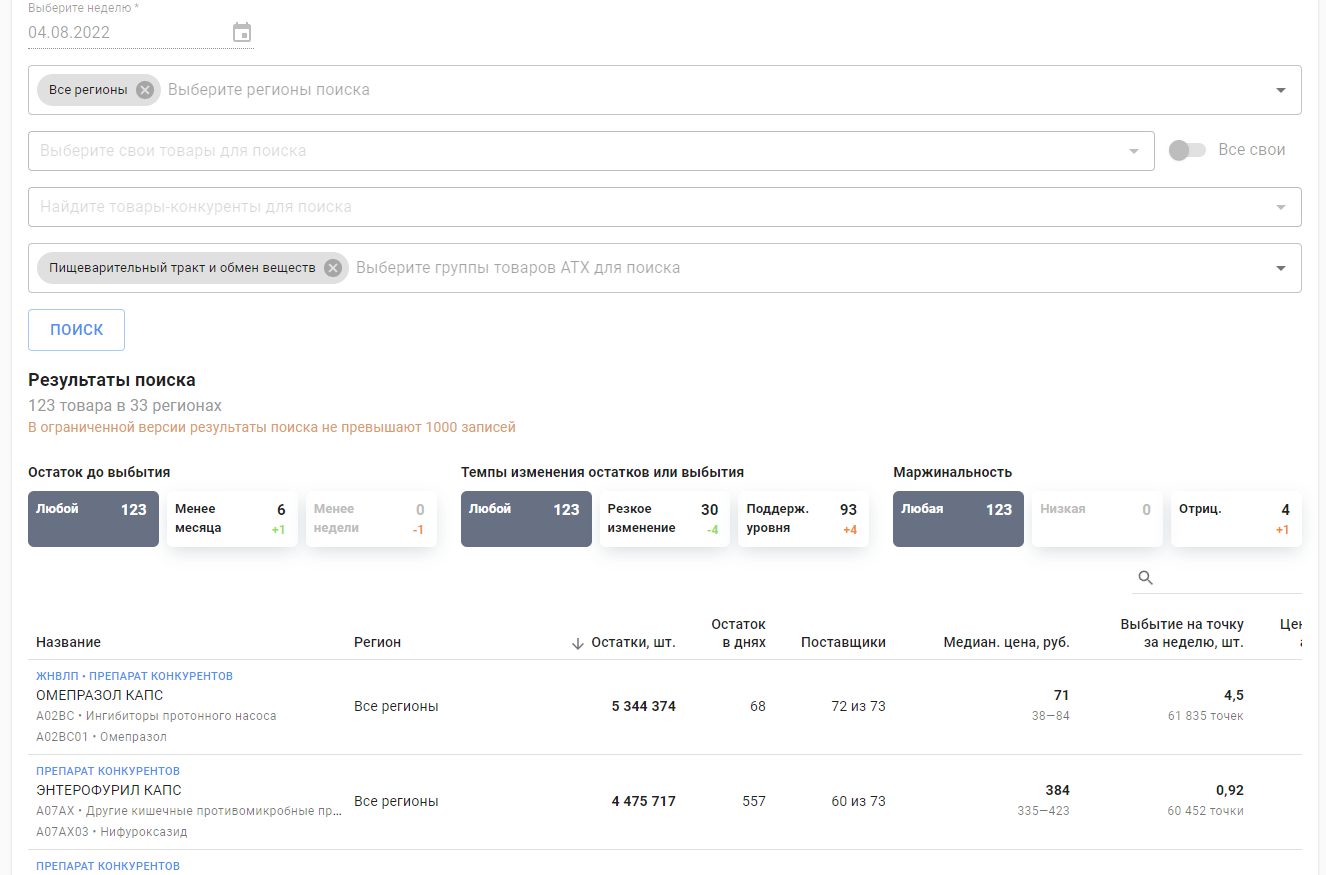Click suppliers cell '60 из 73'

[858, 801]
